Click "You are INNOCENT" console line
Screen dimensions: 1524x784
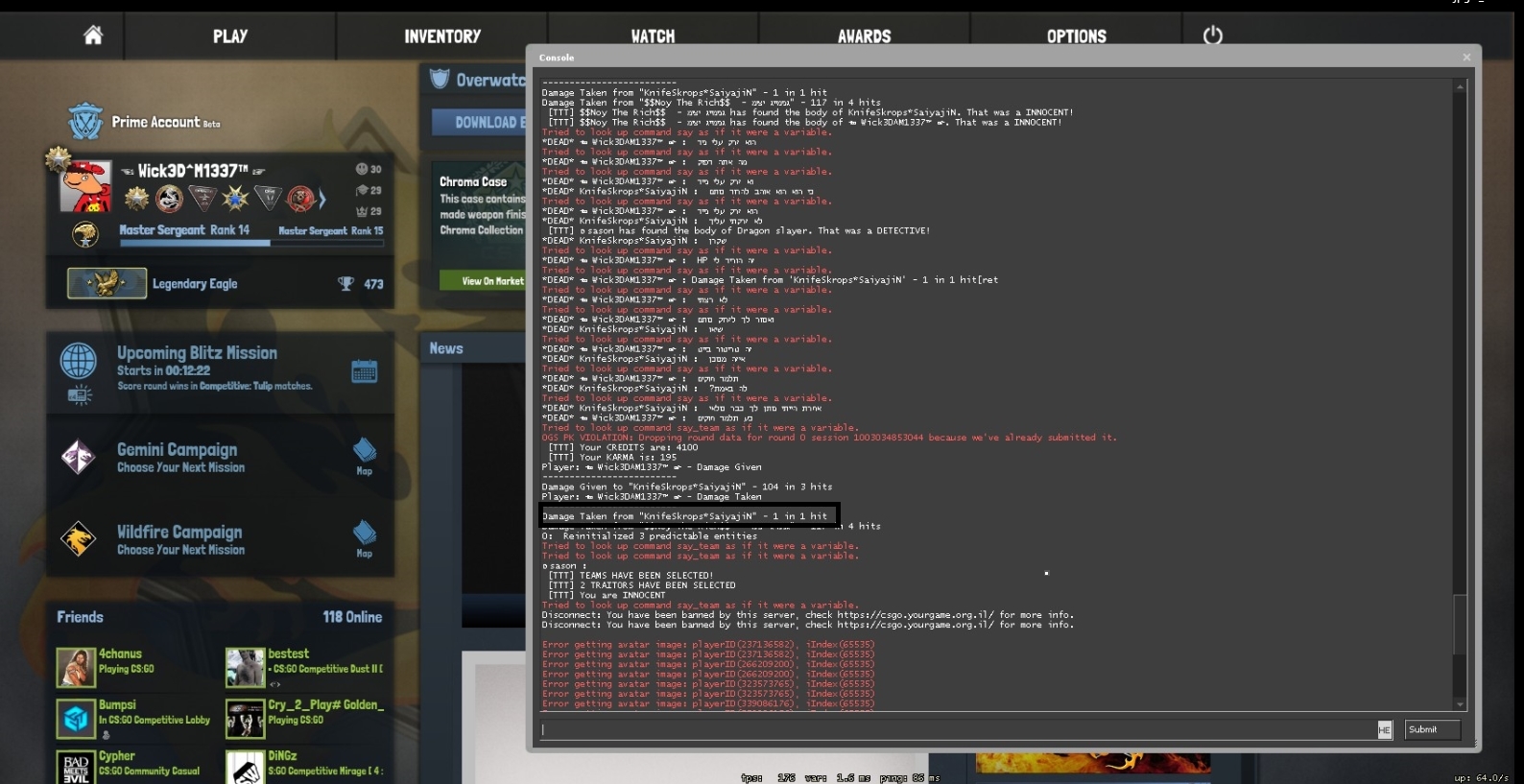(x=607, y=595)
